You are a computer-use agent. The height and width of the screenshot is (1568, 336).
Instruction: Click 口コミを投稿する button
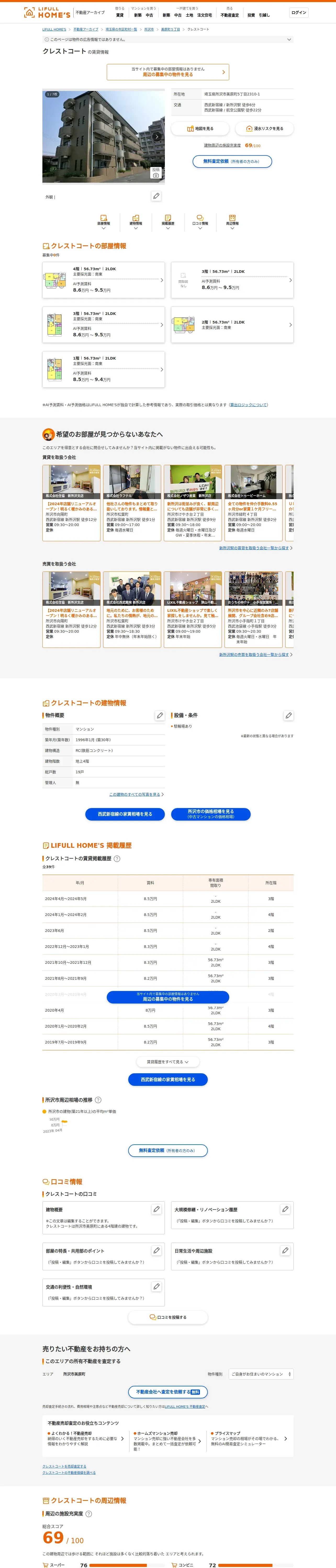pos(168,1317)
